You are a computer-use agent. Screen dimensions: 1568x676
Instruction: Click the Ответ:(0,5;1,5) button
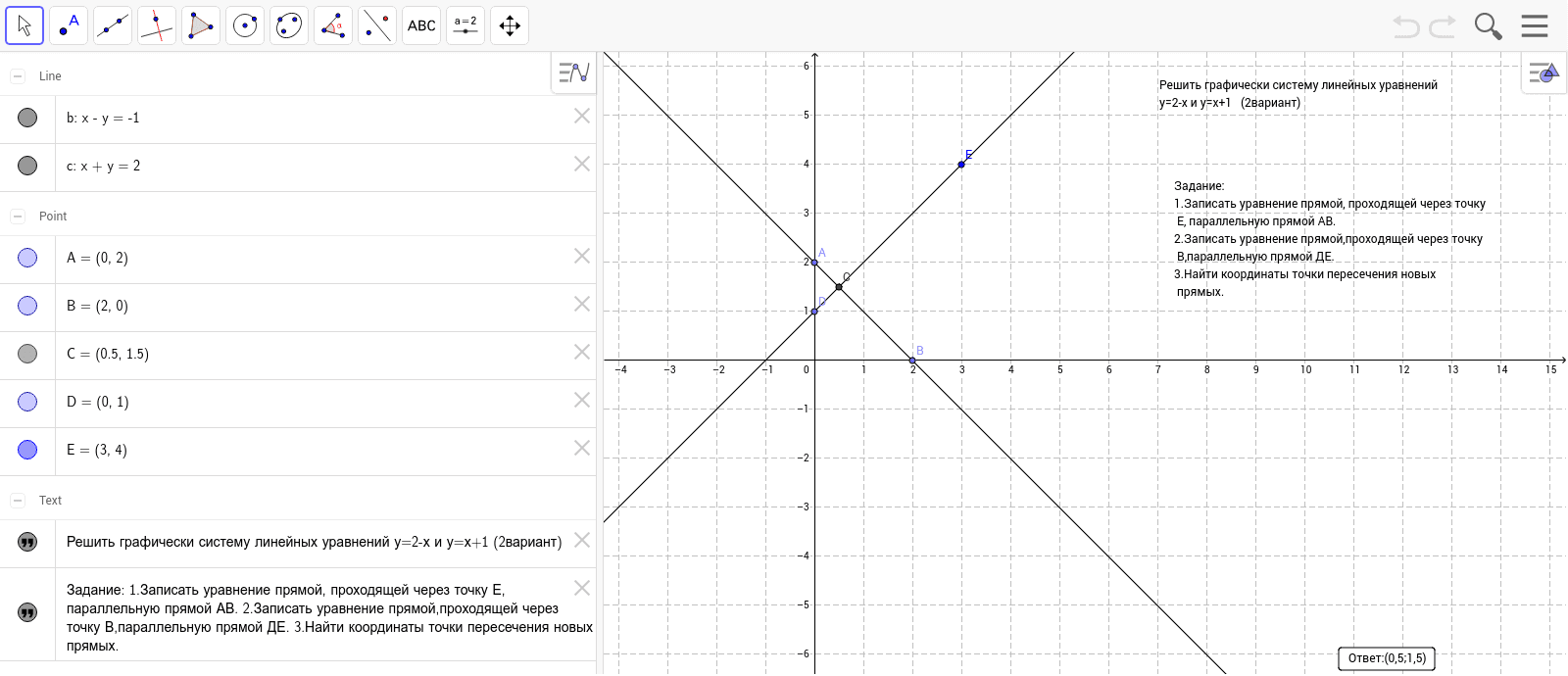coord(1387,658)
